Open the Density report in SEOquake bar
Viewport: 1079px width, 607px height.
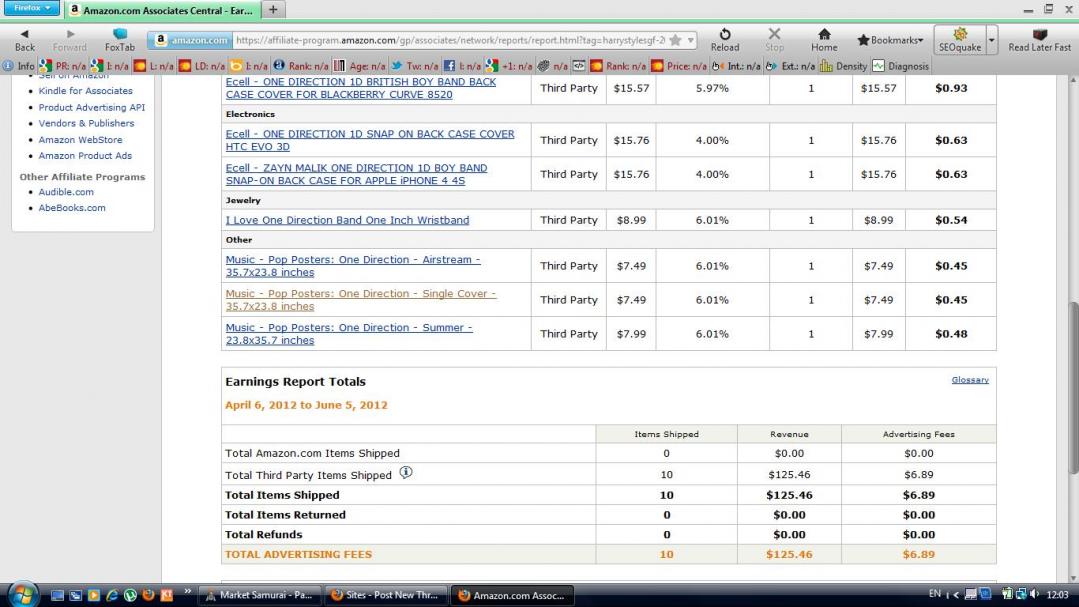click(844, 66)
